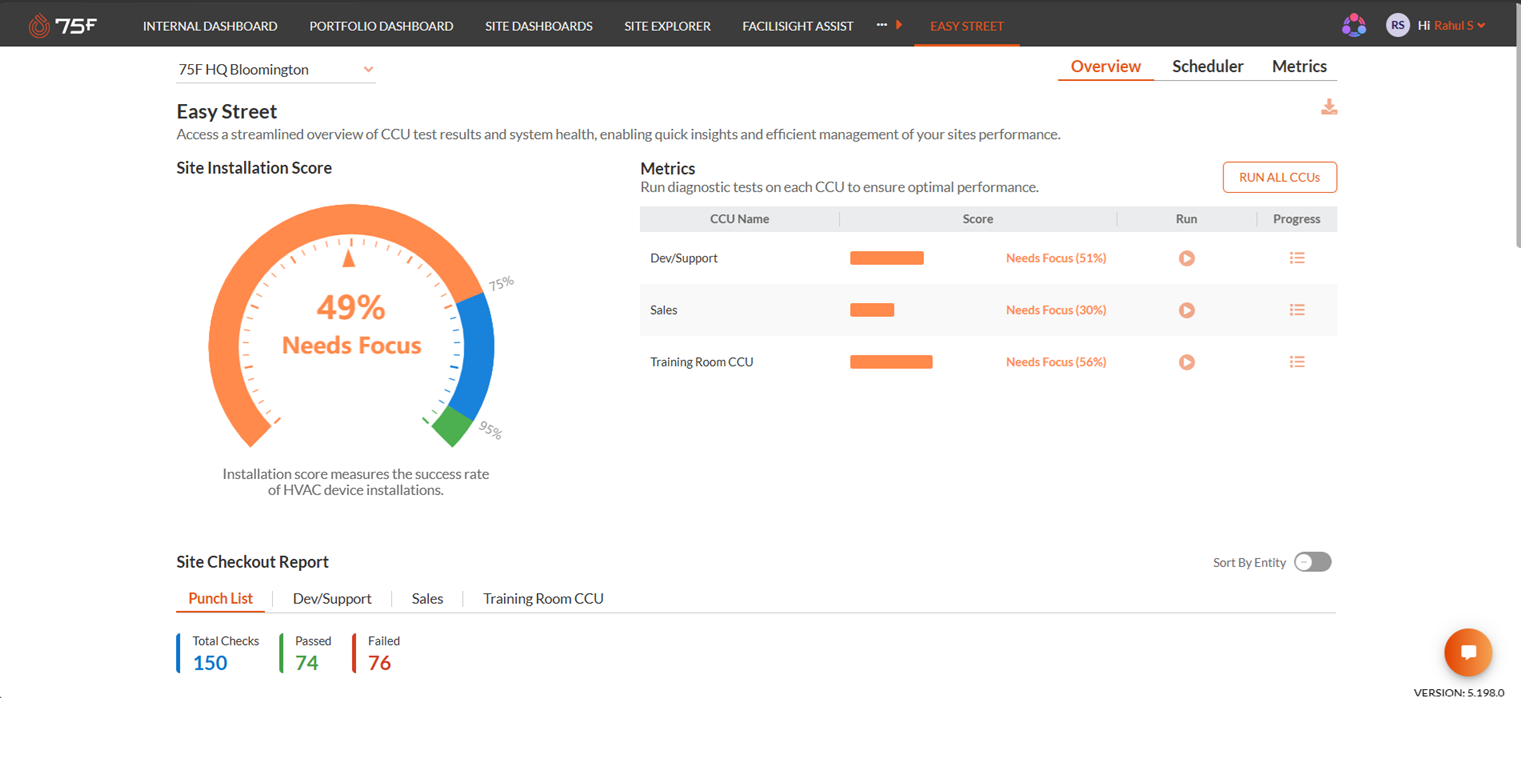Open Site Explorer

tap(667, 26)
